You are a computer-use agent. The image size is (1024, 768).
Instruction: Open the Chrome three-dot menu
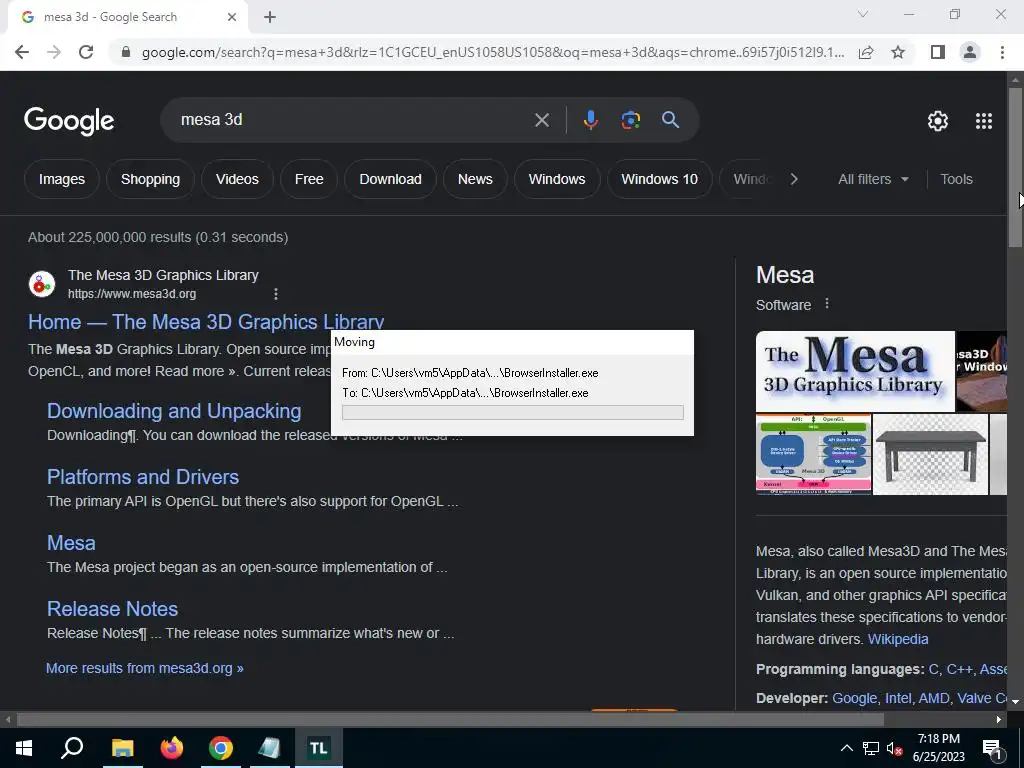pyautogui.click(x=1002, y=52)
